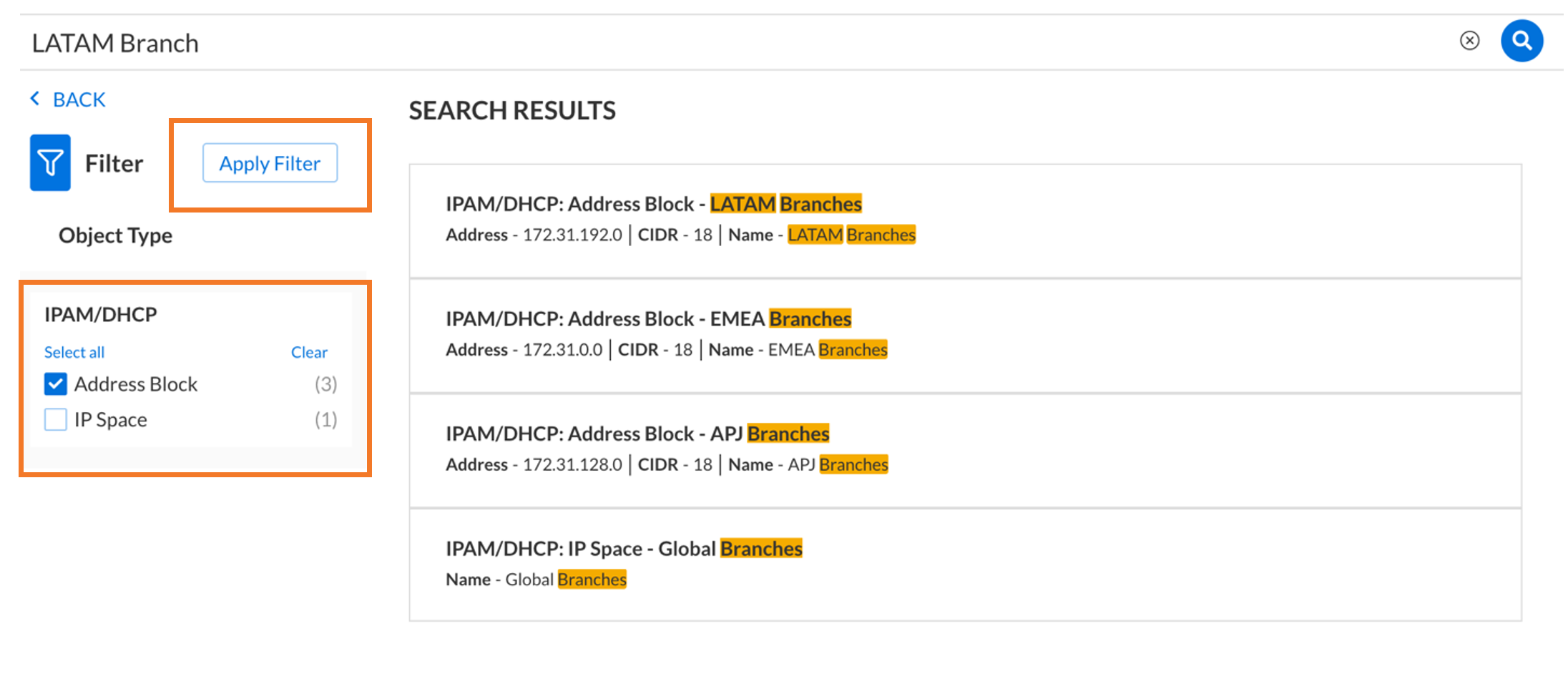Click the Select all link
1568x674 pixels.
click(x=74, y=352)
